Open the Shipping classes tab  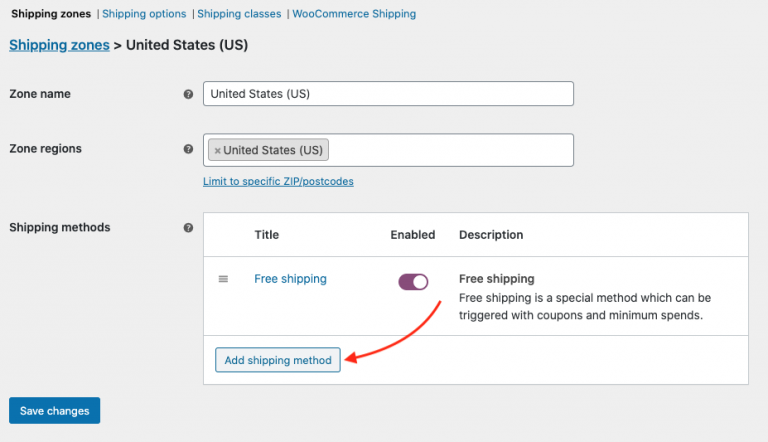(239, 14)
